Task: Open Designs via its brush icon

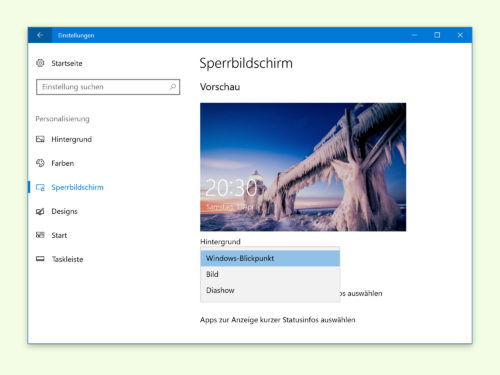Action: pos(40,211)
